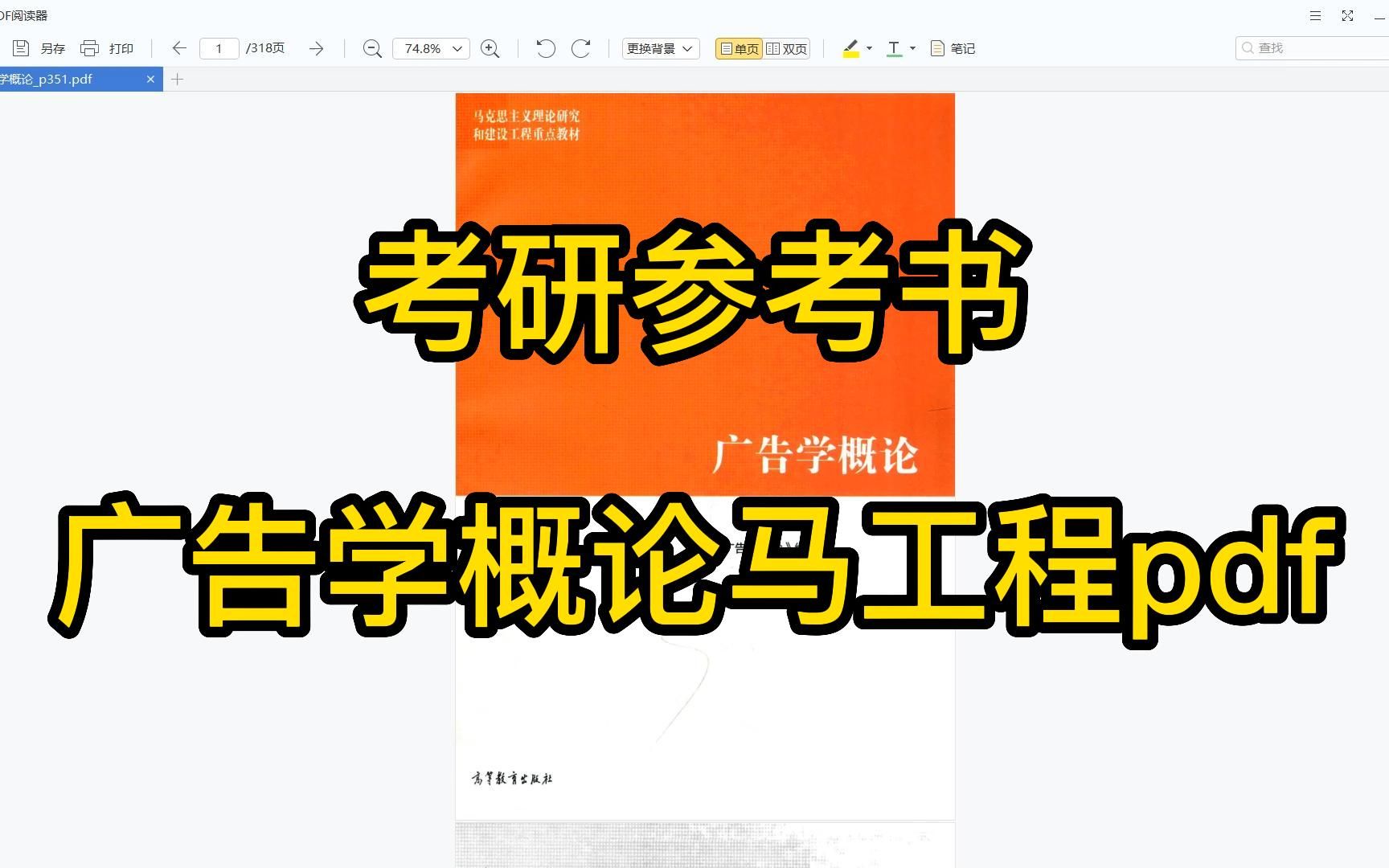Image resolution: width=1389 pixels, height=868 pixels.
Task: Click the Save As (另存) icon
Action: pyautogui.click(x=21, y=48)
